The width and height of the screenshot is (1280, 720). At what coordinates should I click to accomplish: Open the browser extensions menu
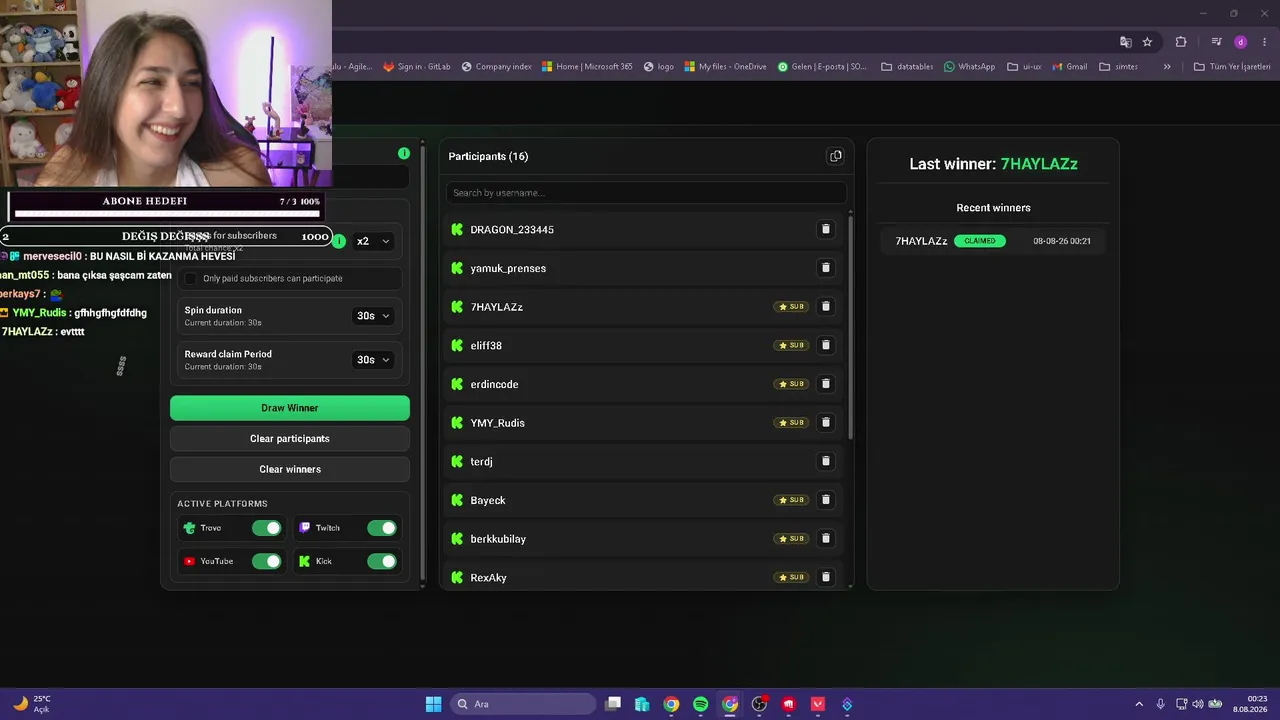point(1181,42)
